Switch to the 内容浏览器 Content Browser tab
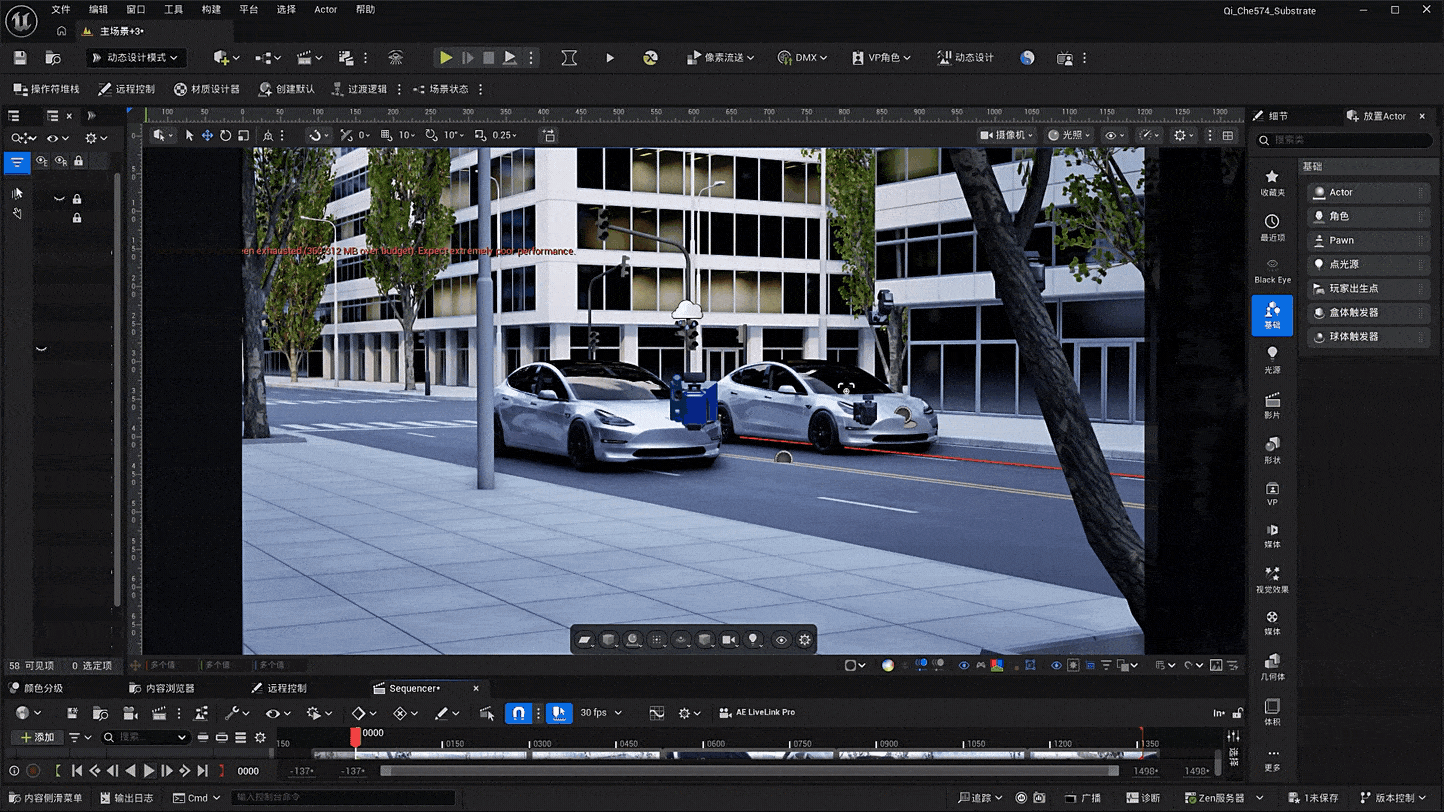Image resolution: width=1444 pixels, height=812 pixels. click(163, 688)
